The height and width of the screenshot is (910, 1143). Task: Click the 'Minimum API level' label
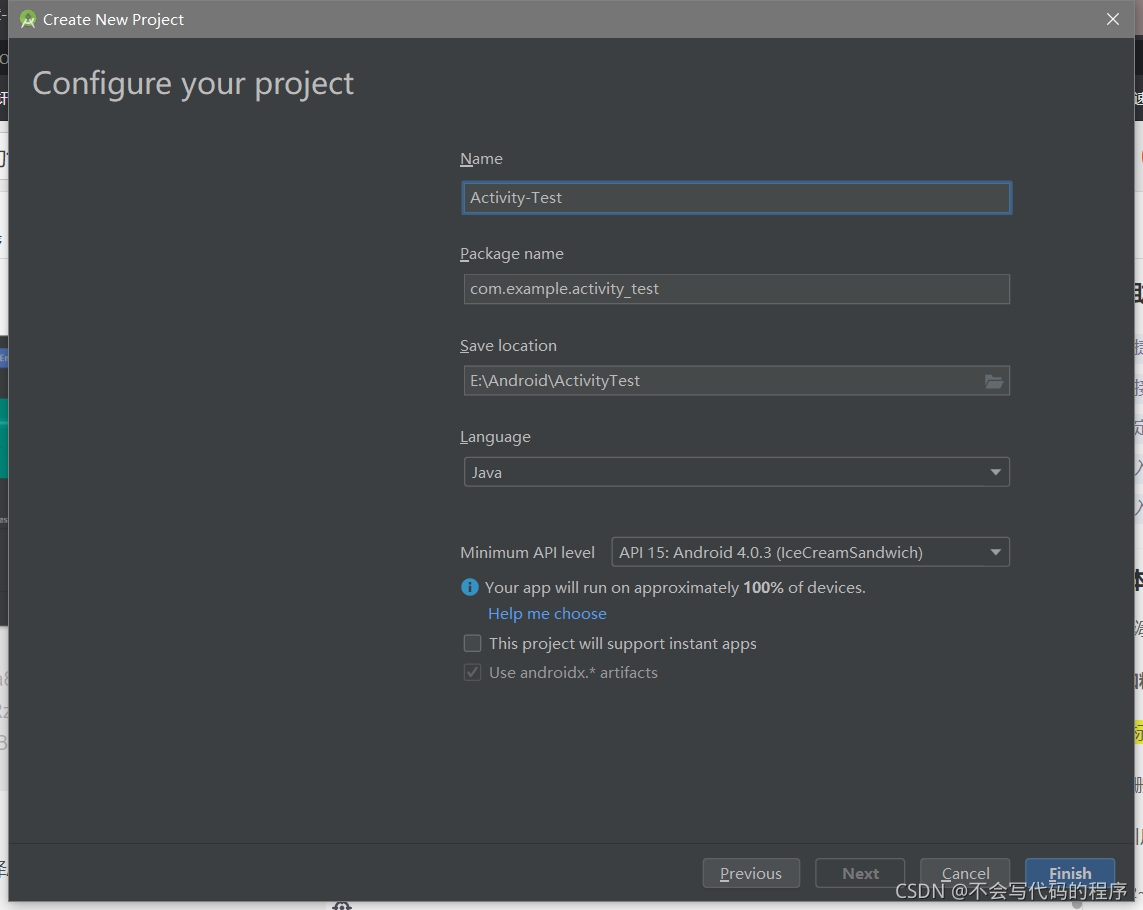tap(528, 553)
